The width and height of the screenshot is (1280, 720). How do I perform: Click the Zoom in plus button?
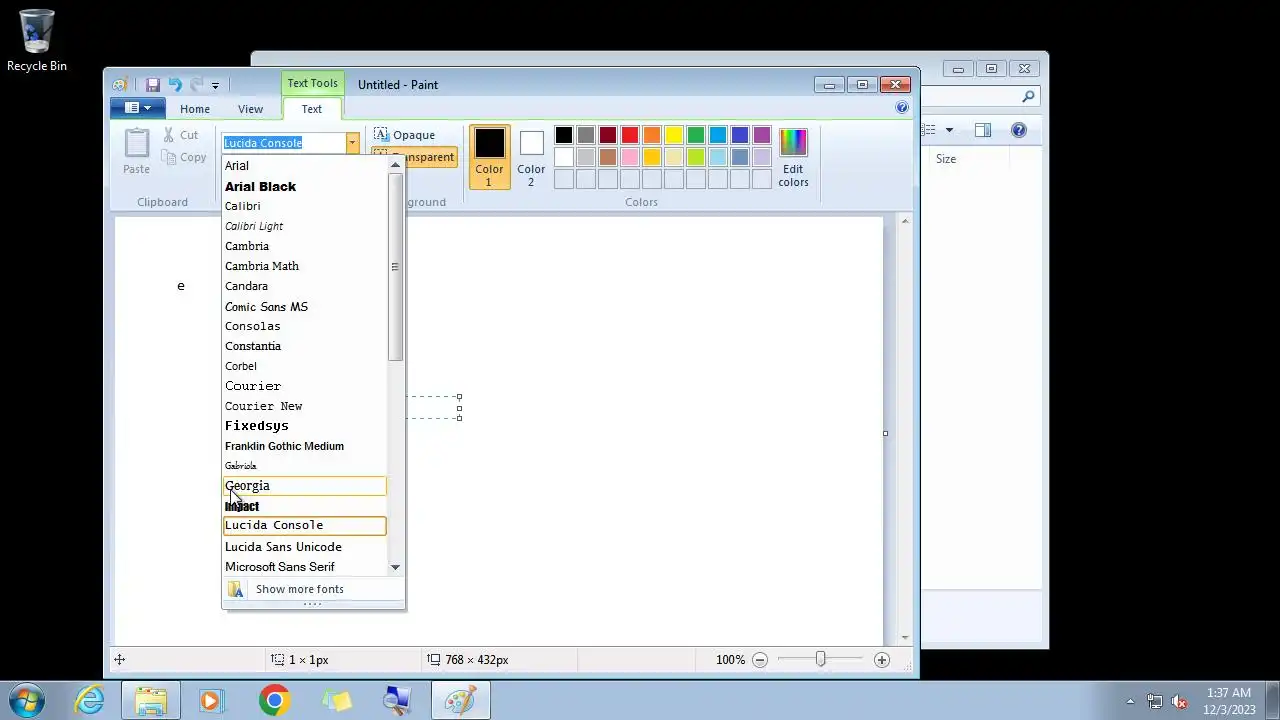coord(881,660)
